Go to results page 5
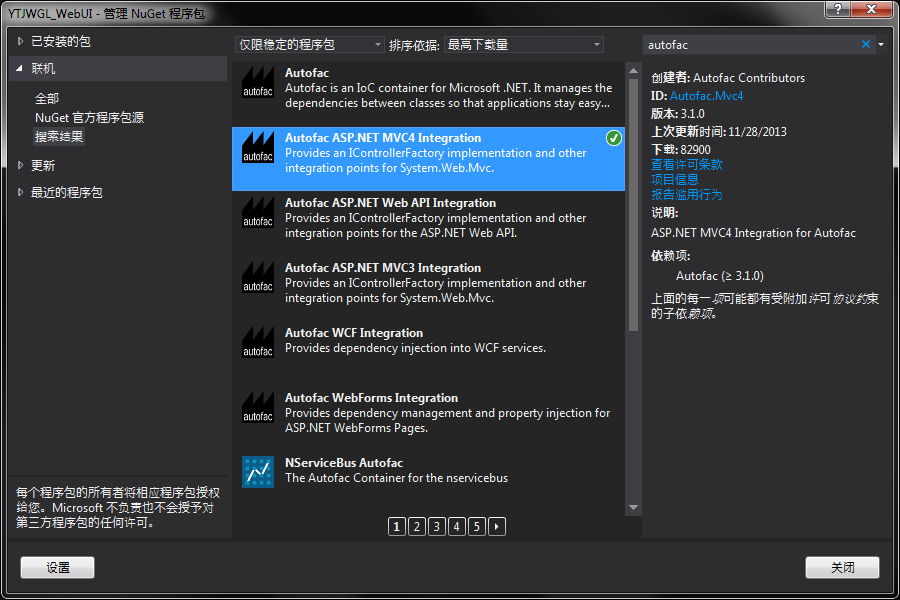Image resolution: width=900 pixels, height=600 pixels. pos(477,527)
